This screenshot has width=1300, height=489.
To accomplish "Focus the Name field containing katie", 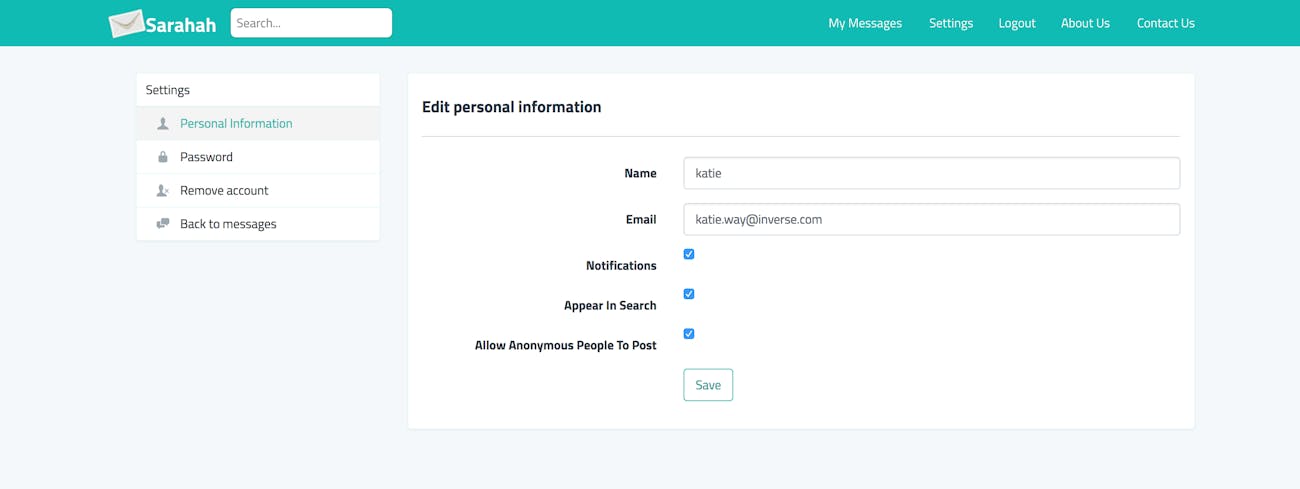I will coord(932,173).
